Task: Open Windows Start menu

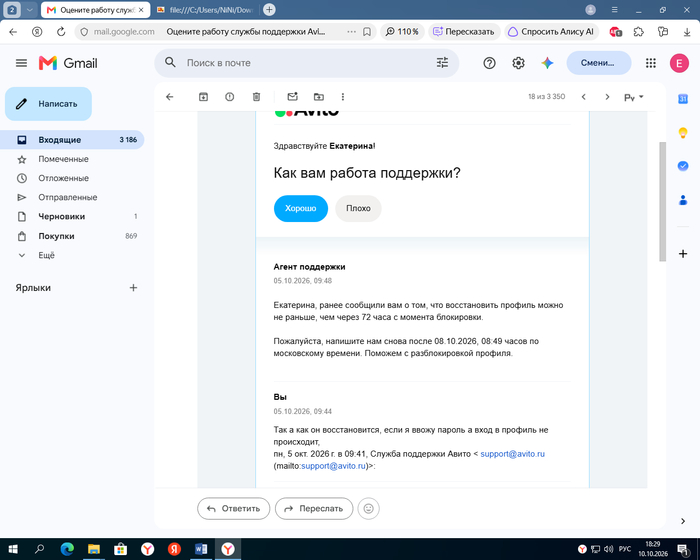Action: pyautogui.click(x=13, y=549)
